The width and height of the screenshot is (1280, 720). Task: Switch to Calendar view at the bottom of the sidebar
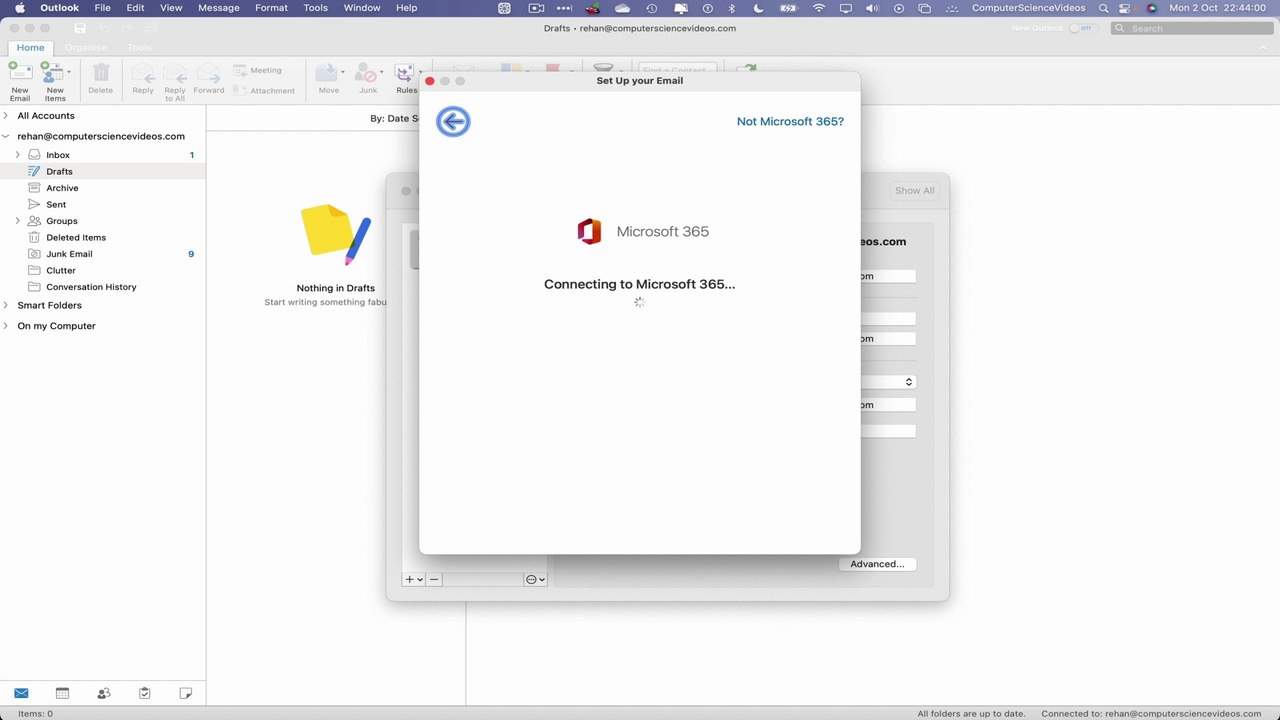[x=62, y=693]
